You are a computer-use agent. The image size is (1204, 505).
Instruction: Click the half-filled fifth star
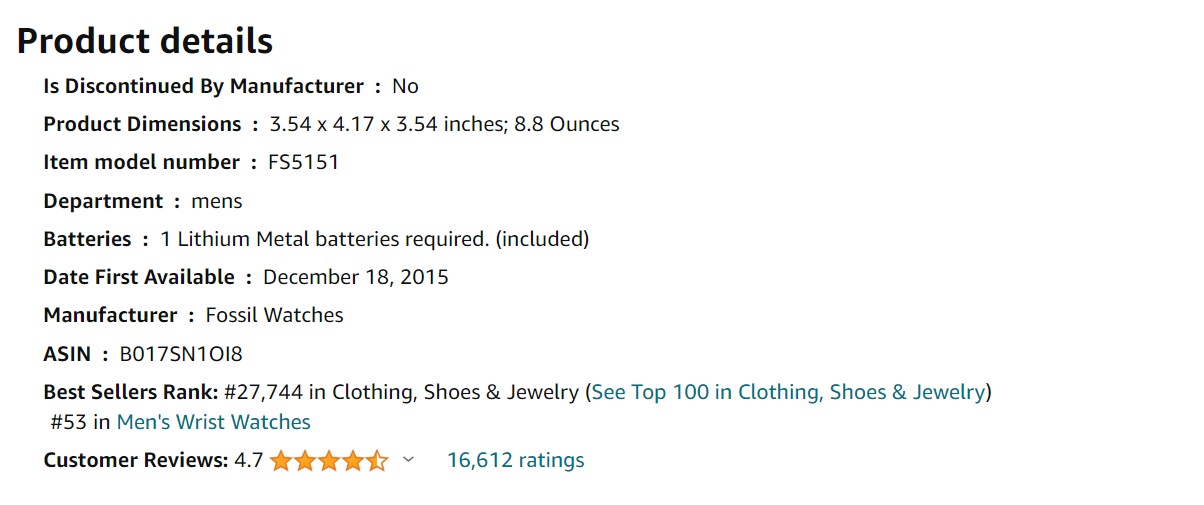(x=377, y=461)
